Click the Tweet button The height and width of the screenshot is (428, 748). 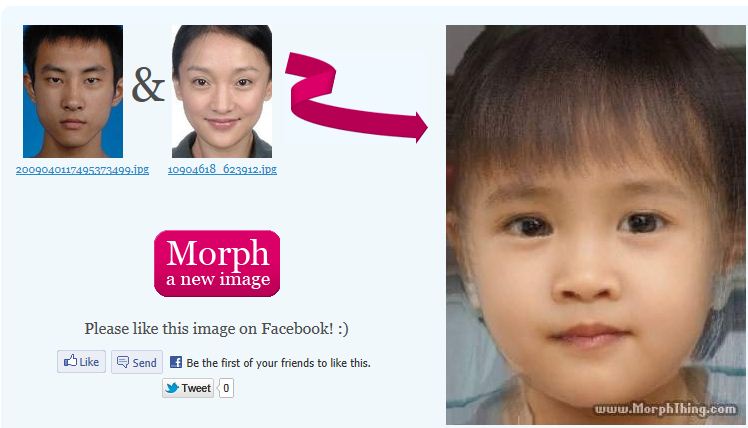[188, 388]
